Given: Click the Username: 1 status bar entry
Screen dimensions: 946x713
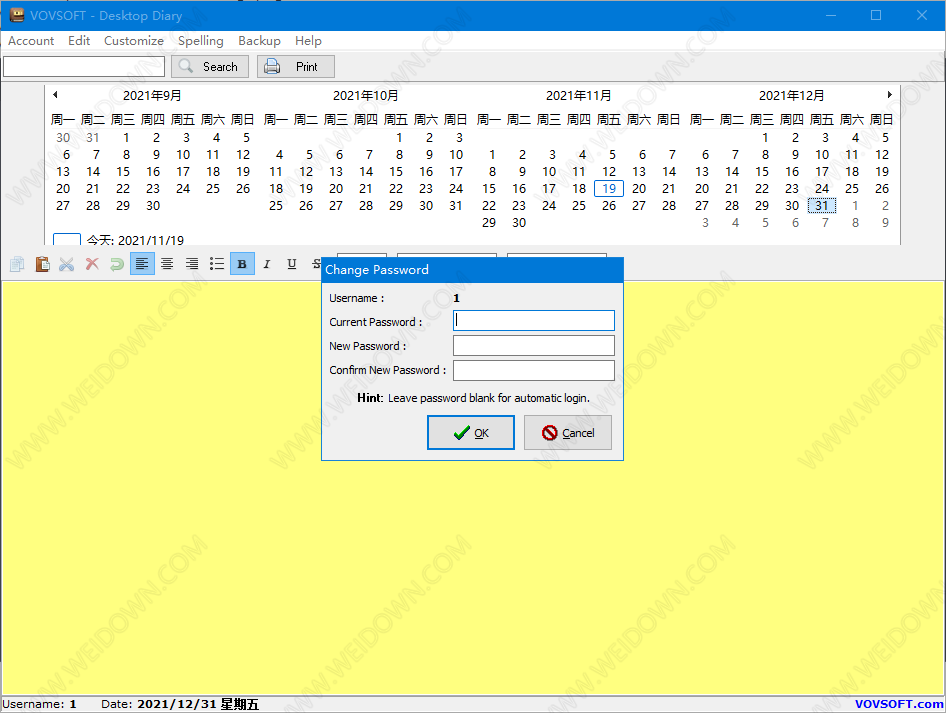Looking at the screenshot, I should 39,704.
